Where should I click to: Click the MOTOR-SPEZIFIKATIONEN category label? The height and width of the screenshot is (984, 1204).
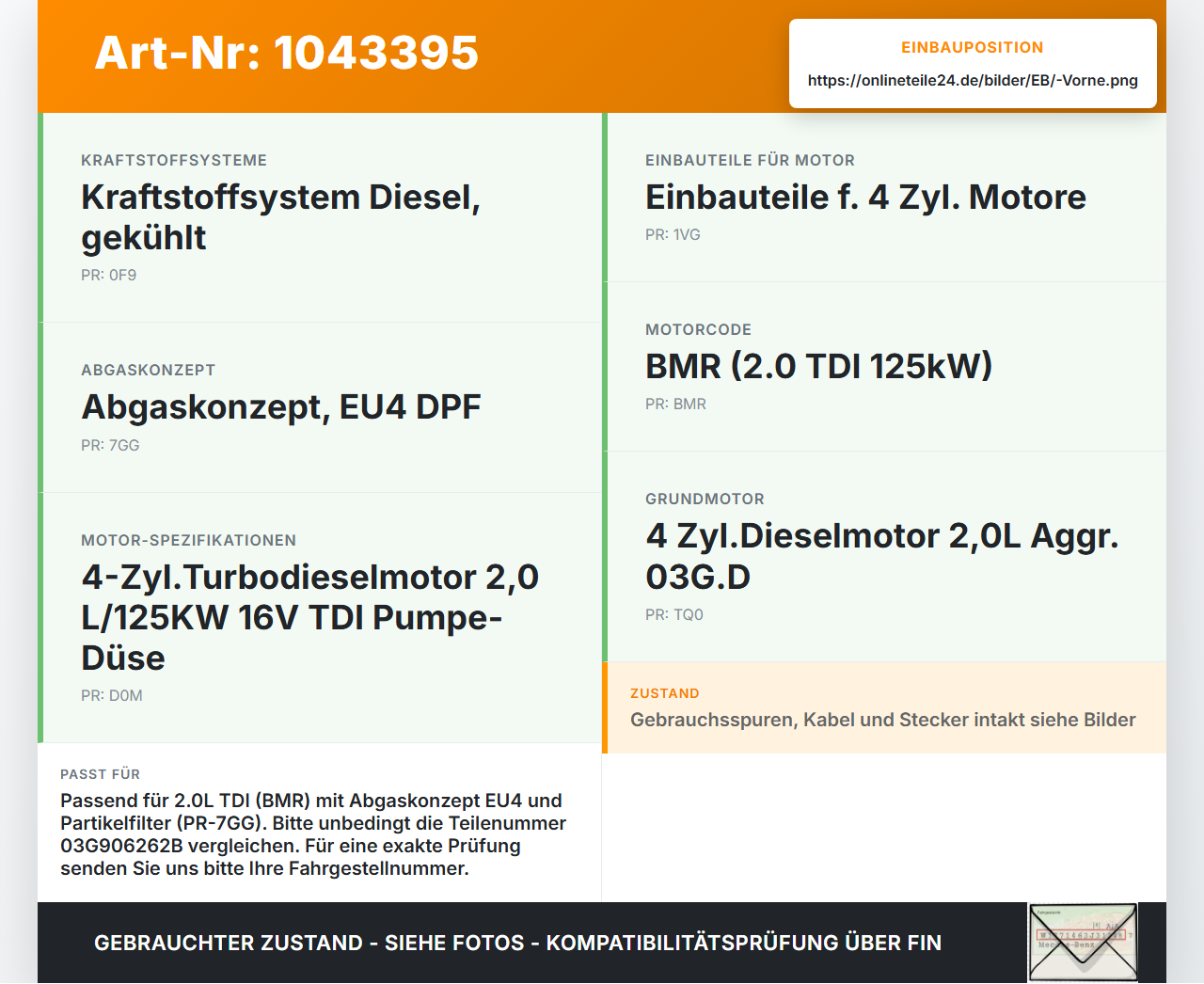click(x=189, y=540)
